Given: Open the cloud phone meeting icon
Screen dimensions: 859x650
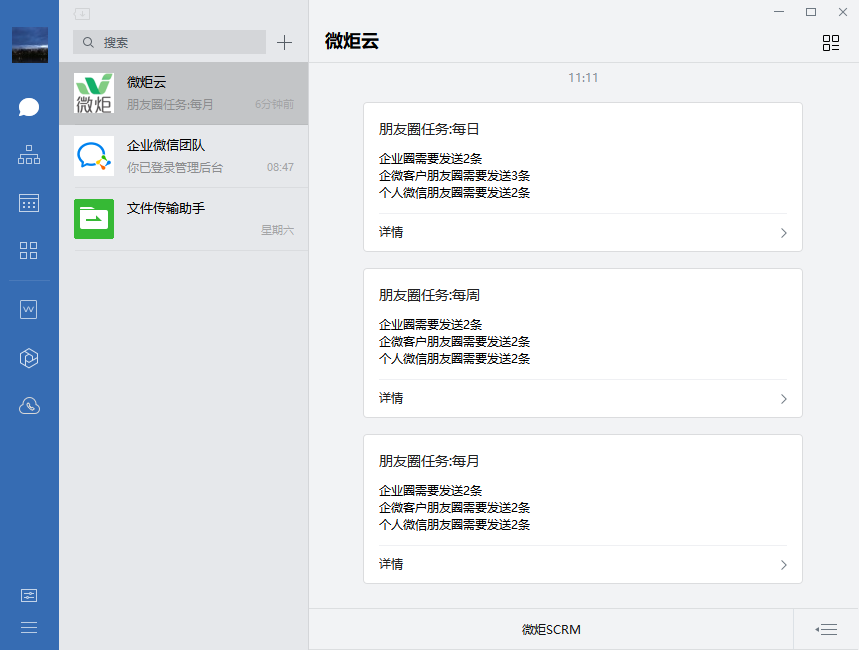Looking at the screenshot, I should click(29, 406).
